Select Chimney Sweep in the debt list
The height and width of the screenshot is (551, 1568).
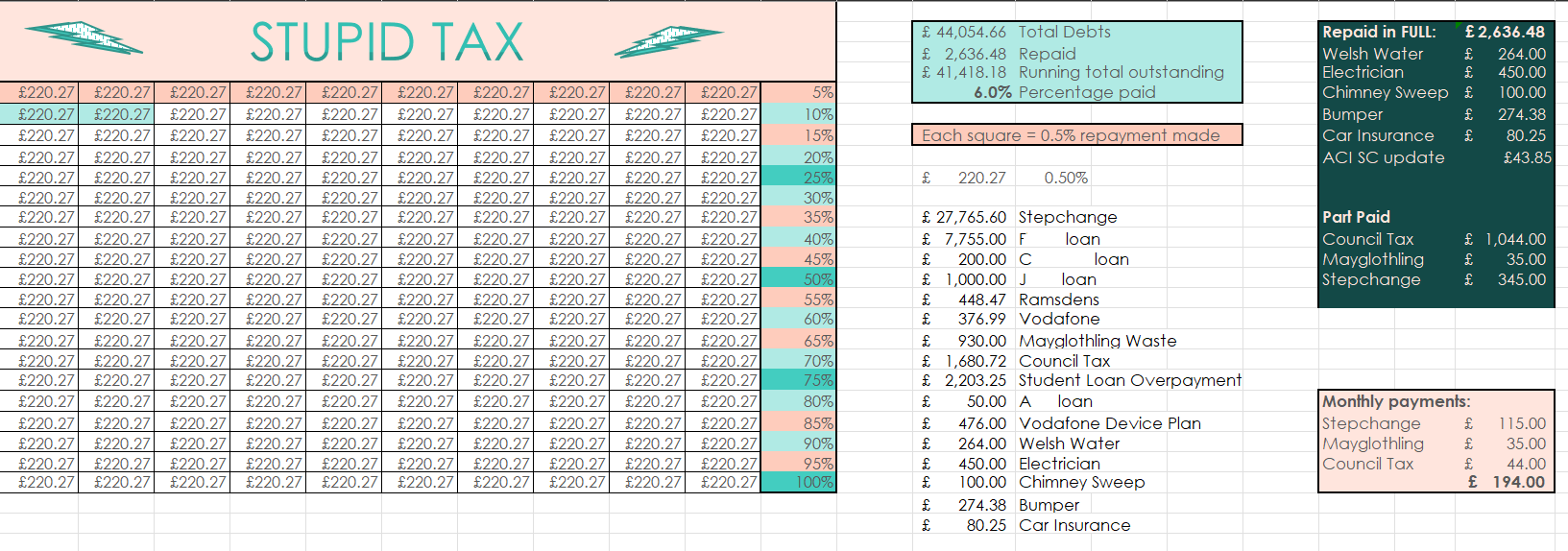(x=1081, y=482)
